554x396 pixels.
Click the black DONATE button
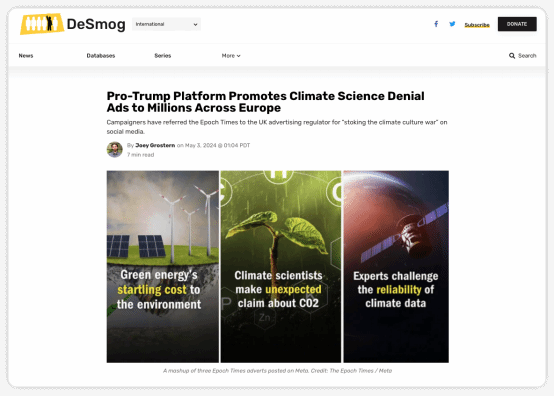(x=517, y=24)
